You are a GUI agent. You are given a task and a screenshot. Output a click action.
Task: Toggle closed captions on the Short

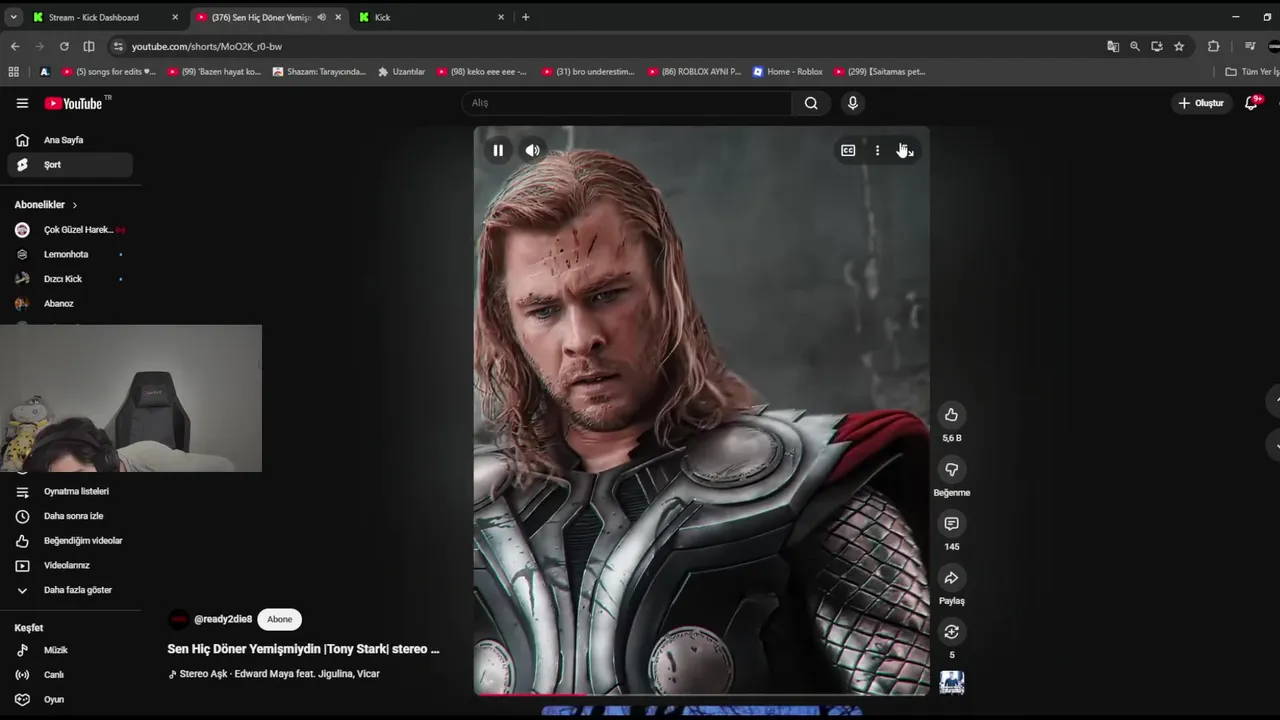pyautogui.click(x=848, y=150)
